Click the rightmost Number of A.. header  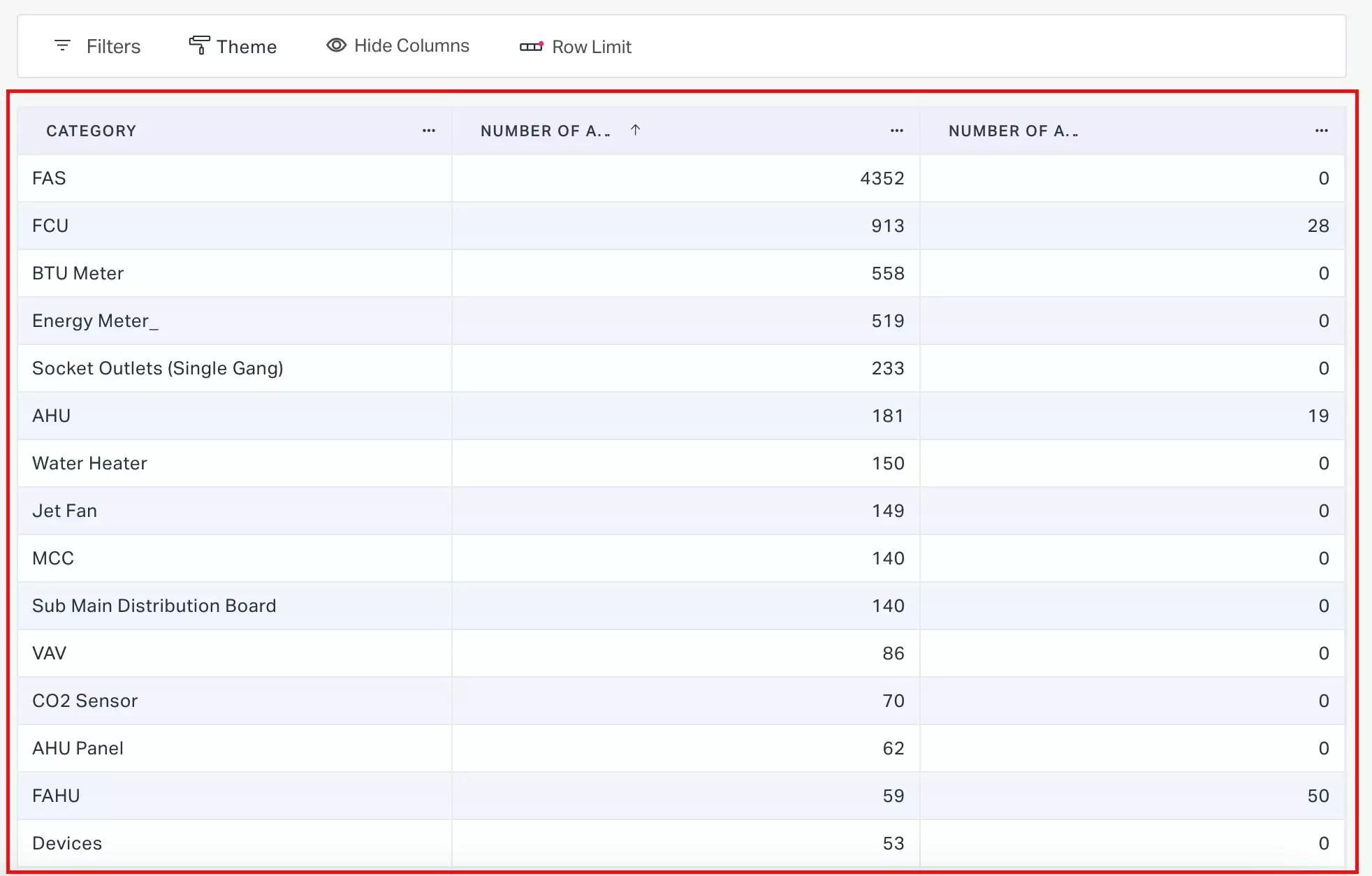1013,131
